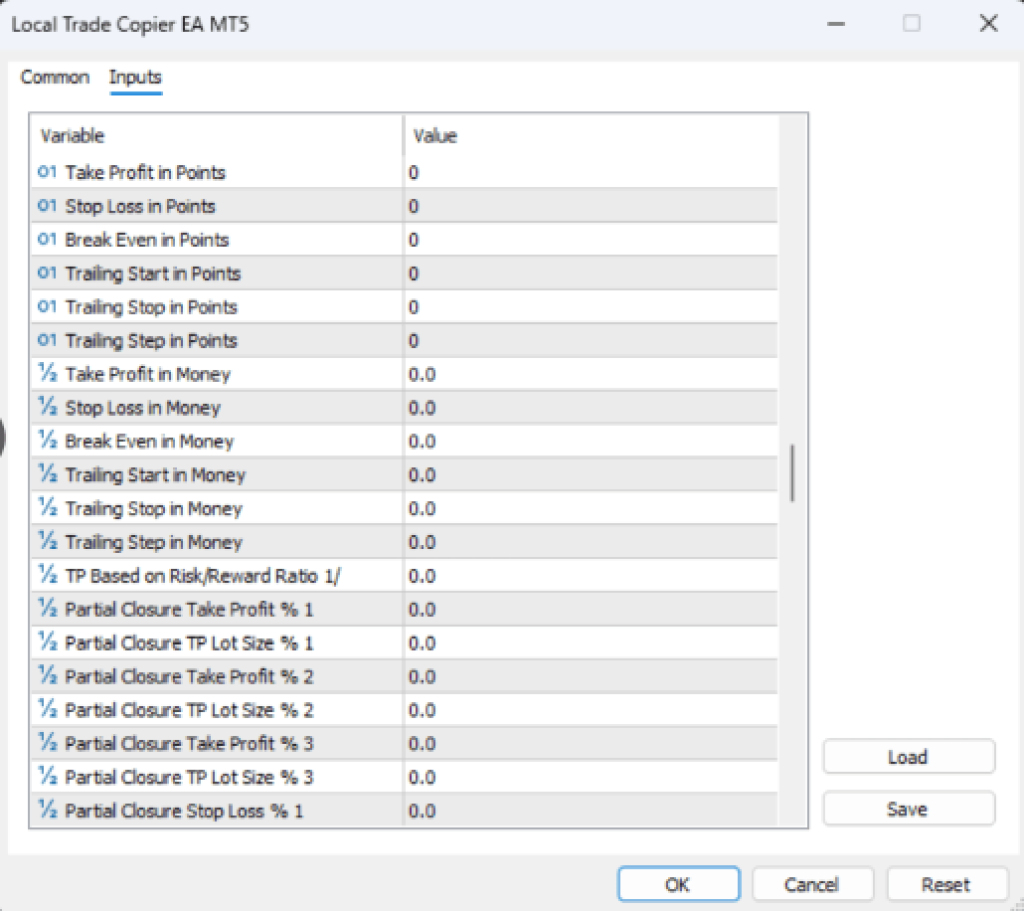
Task: Select the 'Partial Closure Stop Loss % 1' label
Action: (185, 810)
